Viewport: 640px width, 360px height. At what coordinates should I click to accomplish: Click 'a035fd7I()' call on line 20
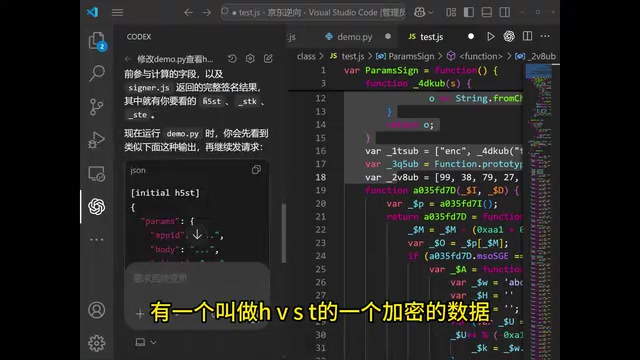(466, 204)
